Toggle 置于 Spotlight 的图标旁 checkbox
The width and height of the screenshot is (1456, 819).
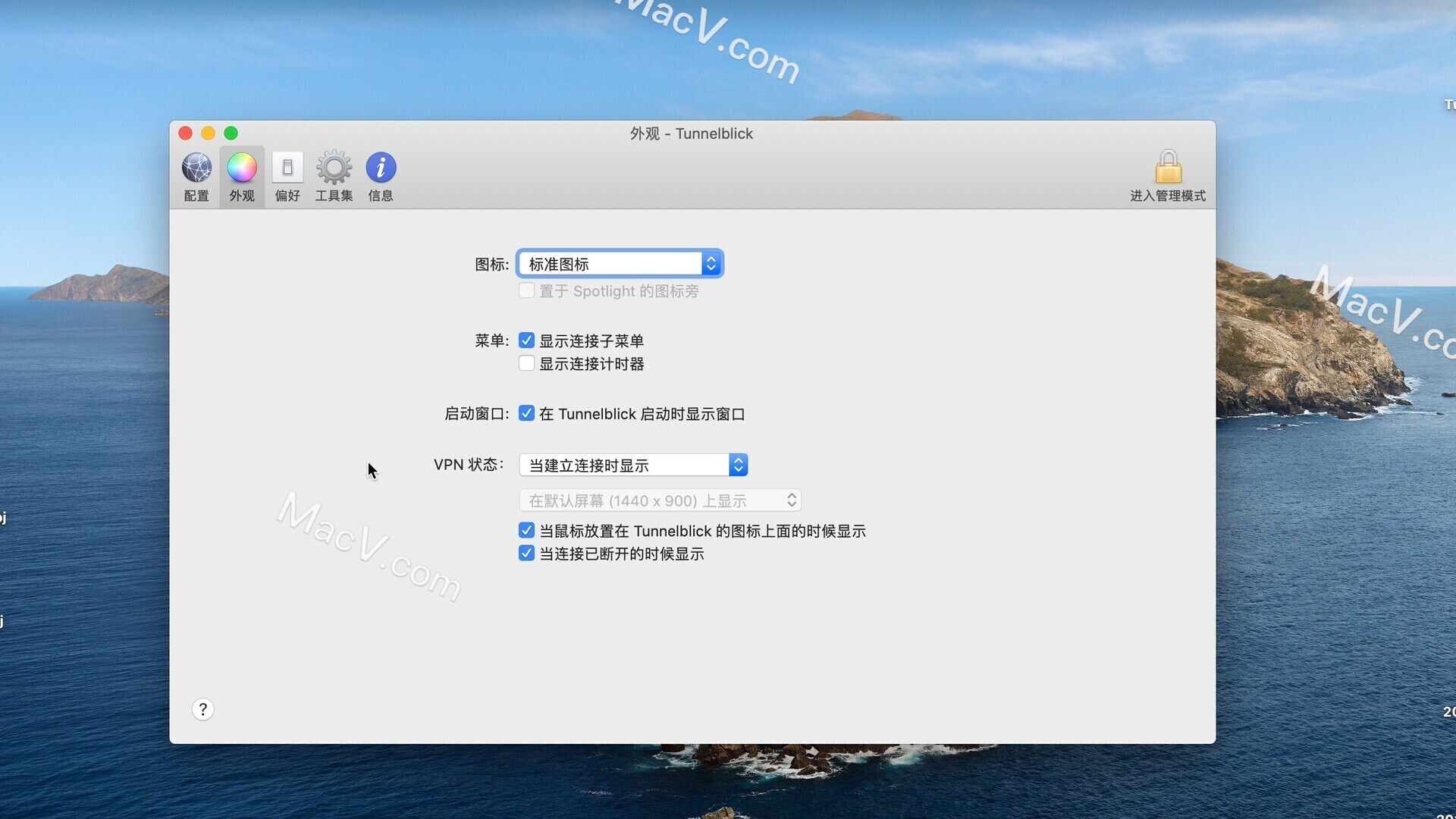(x=526, y=290)
